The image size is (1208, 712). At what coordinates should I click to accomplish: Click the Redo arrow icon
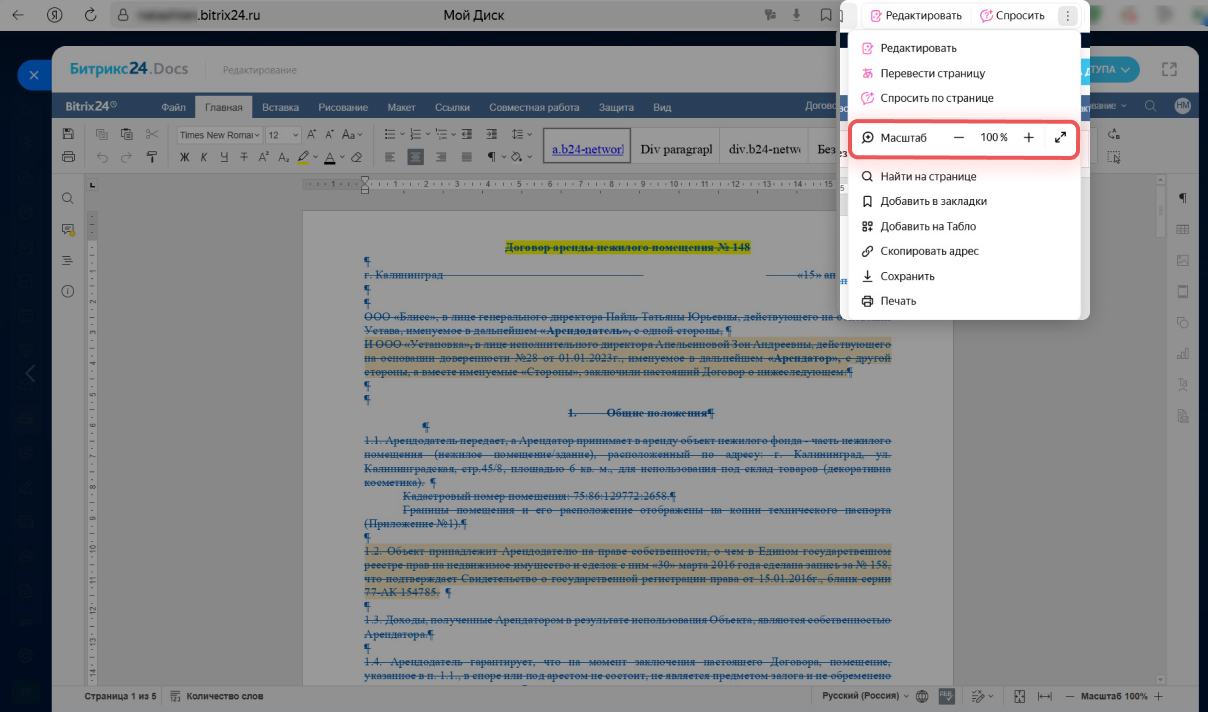tap(126, 157)
